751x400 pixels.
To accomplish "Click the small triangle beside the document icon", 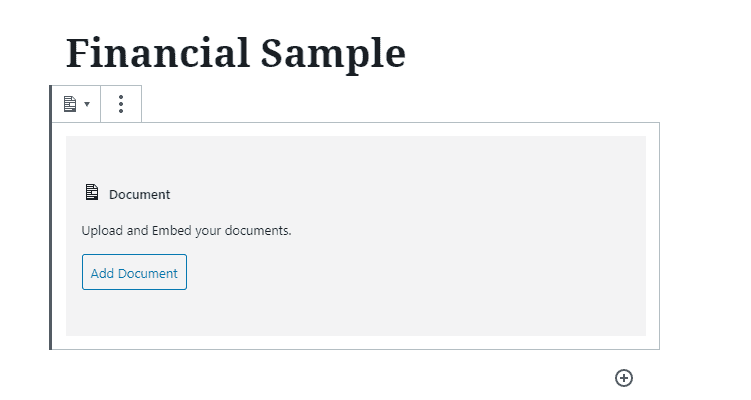I will click(x=87, y=104).
